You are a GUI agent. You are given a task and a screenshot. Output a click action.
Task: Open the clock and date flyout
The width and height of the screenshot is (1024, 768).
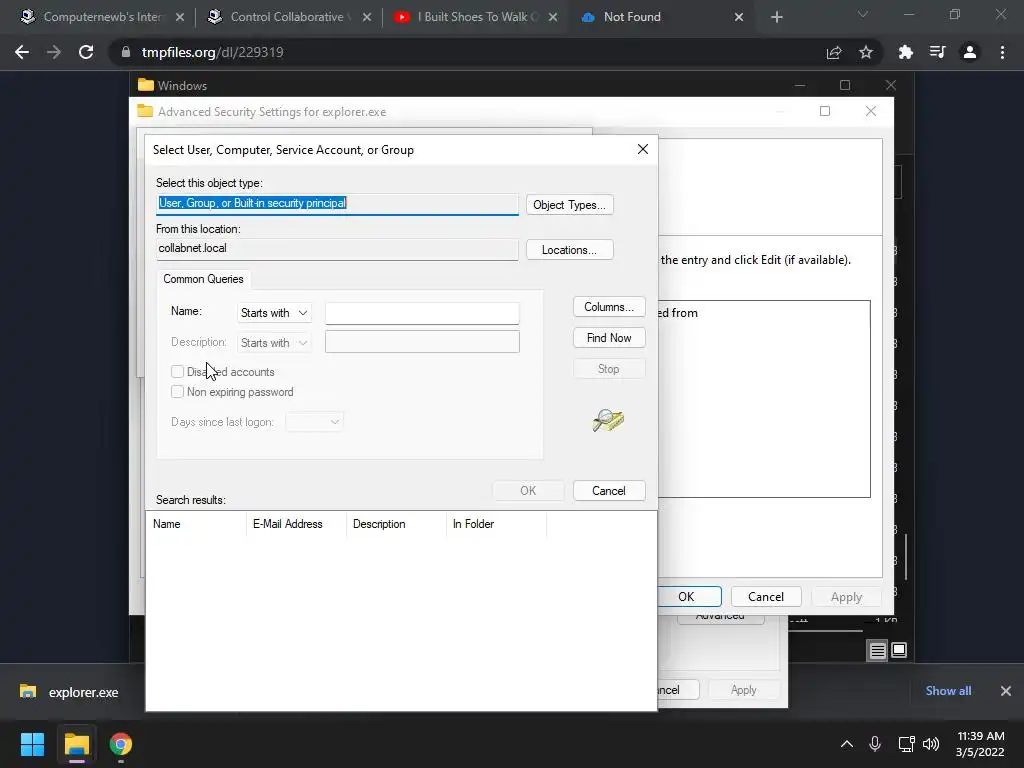(x=980, y=744)
